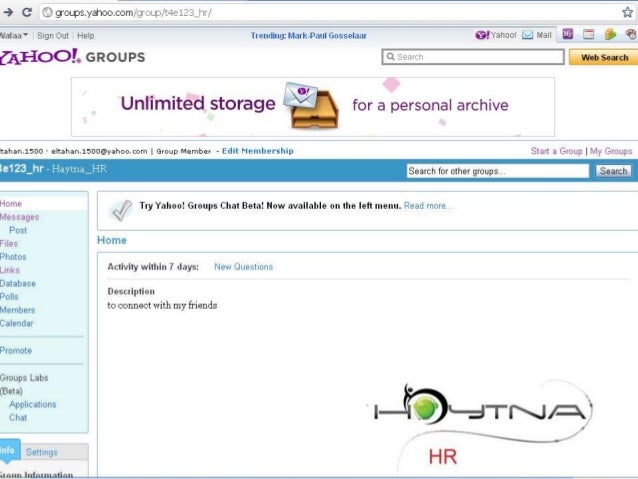
Task: Click the Sign Out link
Action: [53, 36]
